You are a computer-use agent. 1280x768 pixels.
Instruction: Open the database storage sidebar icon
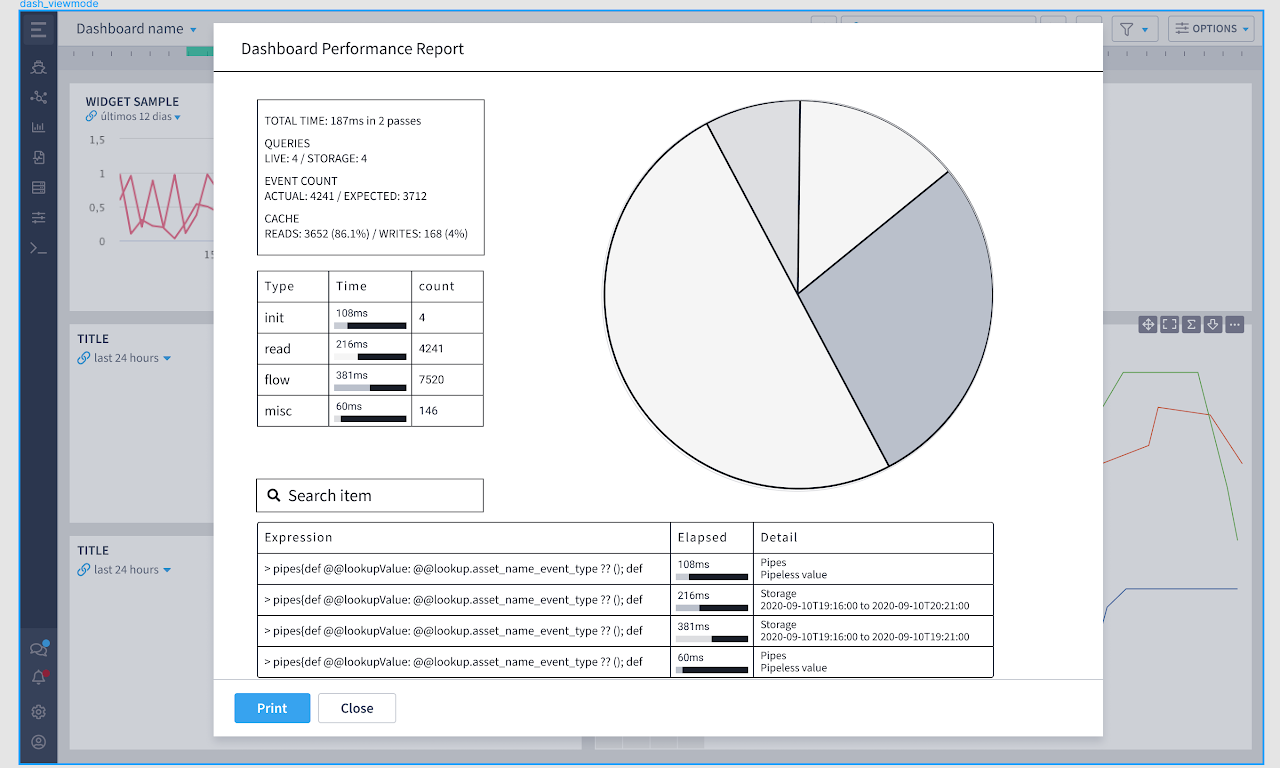click(38, 187)
